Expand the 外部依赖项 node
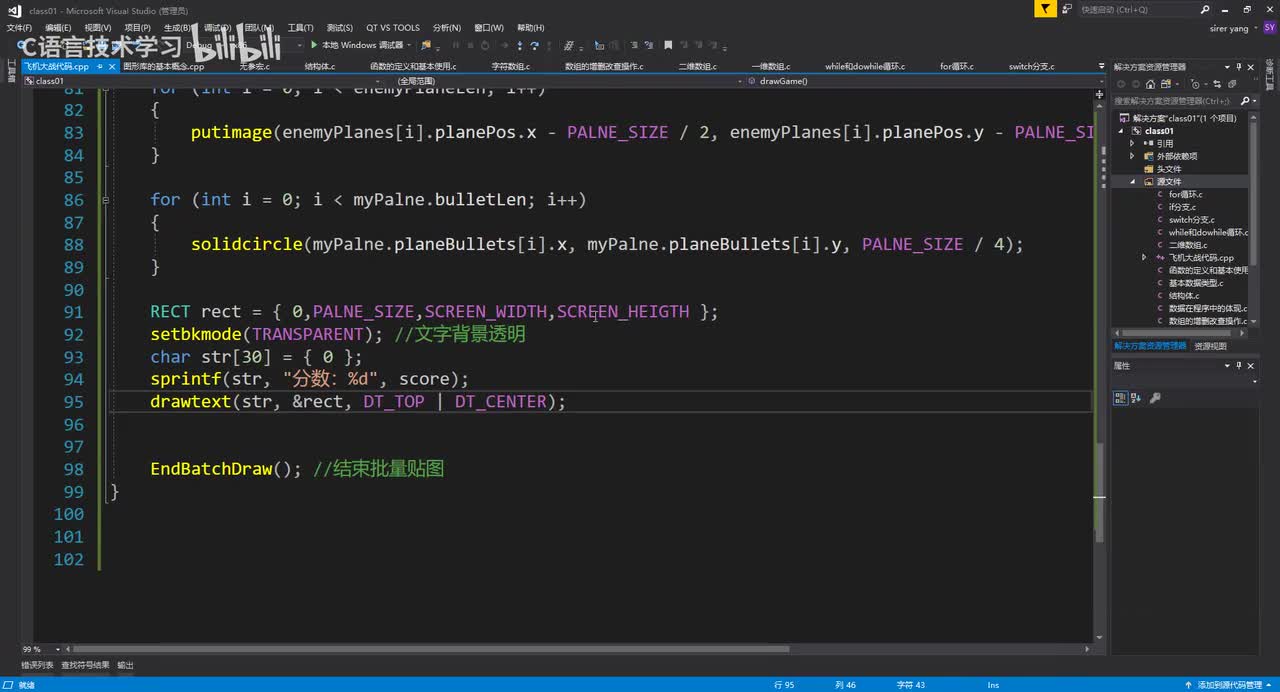 click(x=1133, y=156)
